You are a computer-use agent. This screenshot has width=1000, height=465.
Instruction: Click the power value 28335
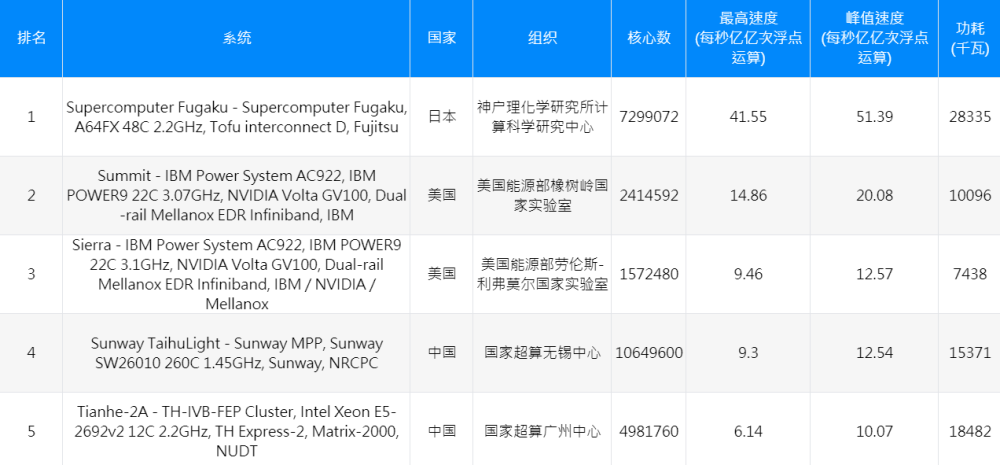[970, 117]
